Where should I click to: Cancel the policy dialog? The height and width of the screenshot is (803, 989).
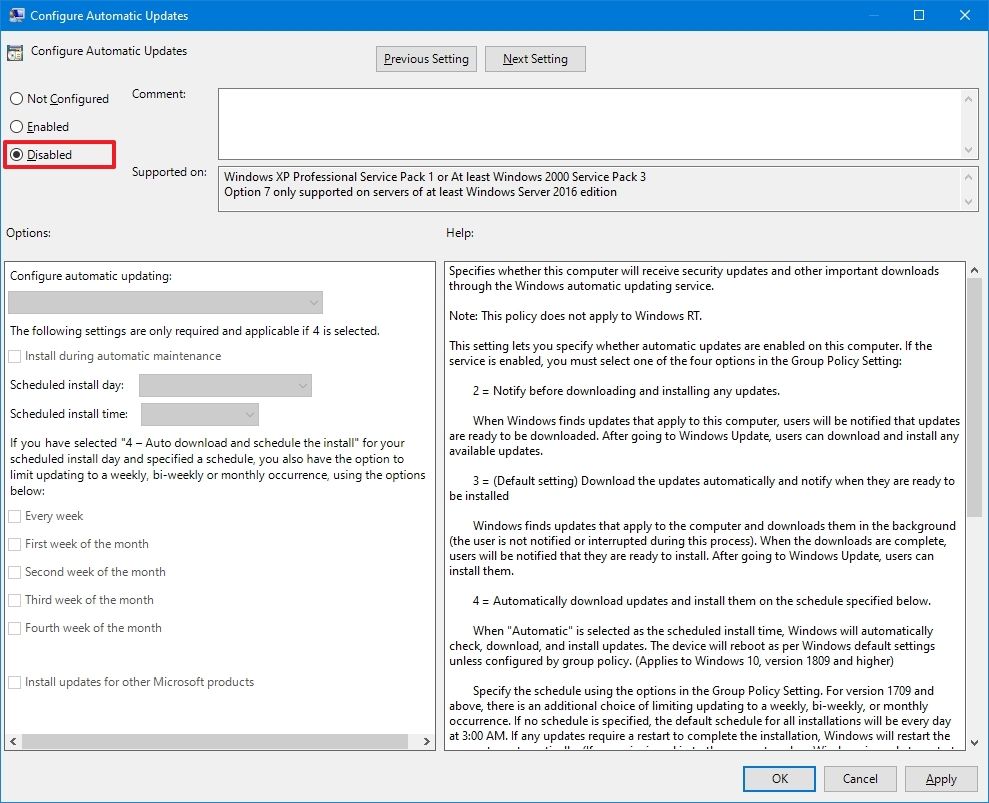coord(860,778)
